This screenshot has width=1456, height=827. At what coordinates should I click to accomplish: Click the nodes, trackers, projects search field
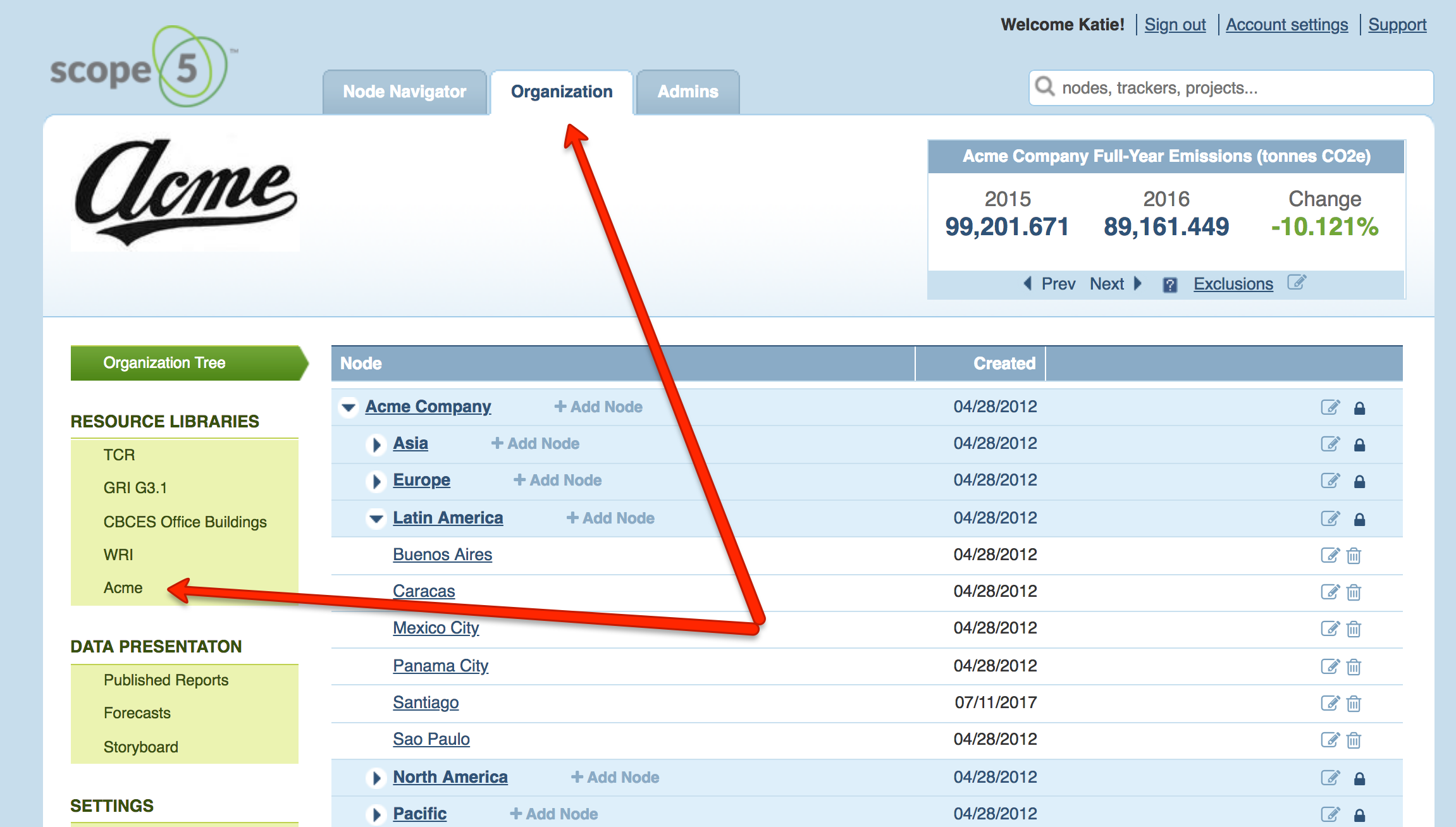click(1240, 88)
